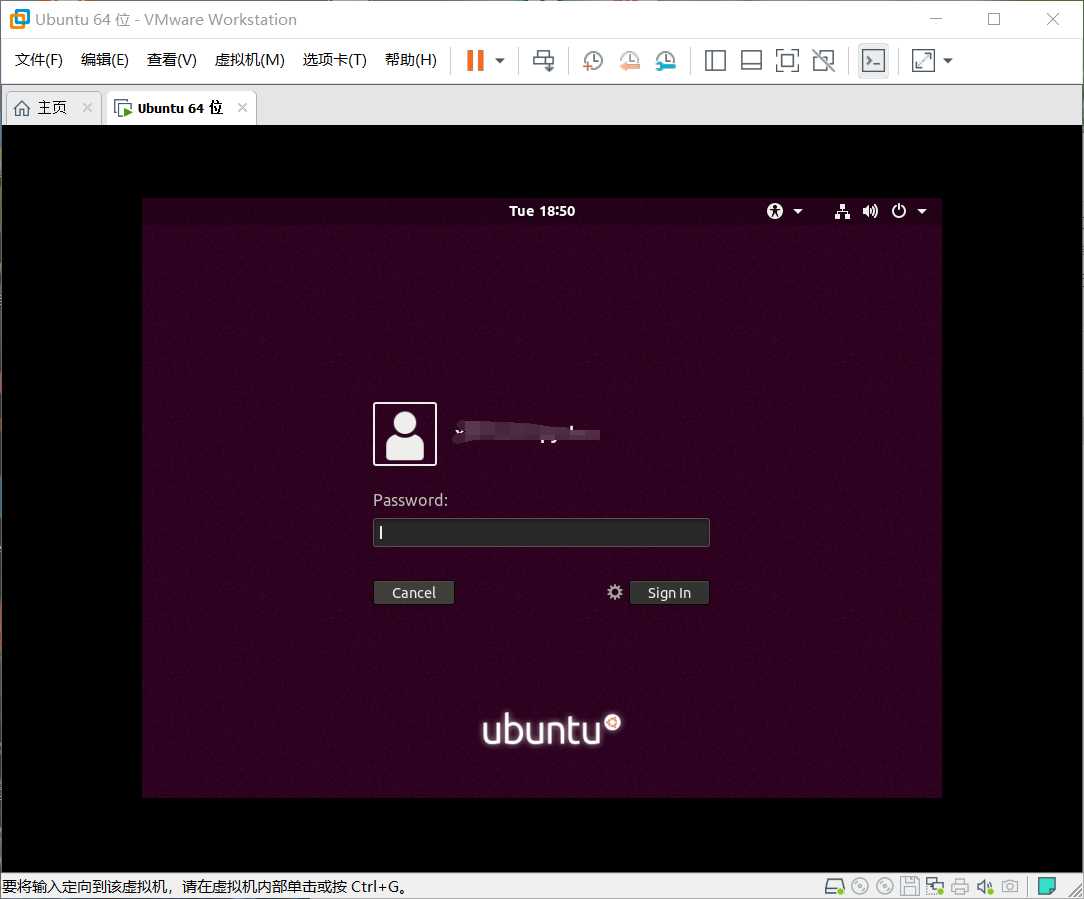Click the Ubuntu power icon

[899, 211]
